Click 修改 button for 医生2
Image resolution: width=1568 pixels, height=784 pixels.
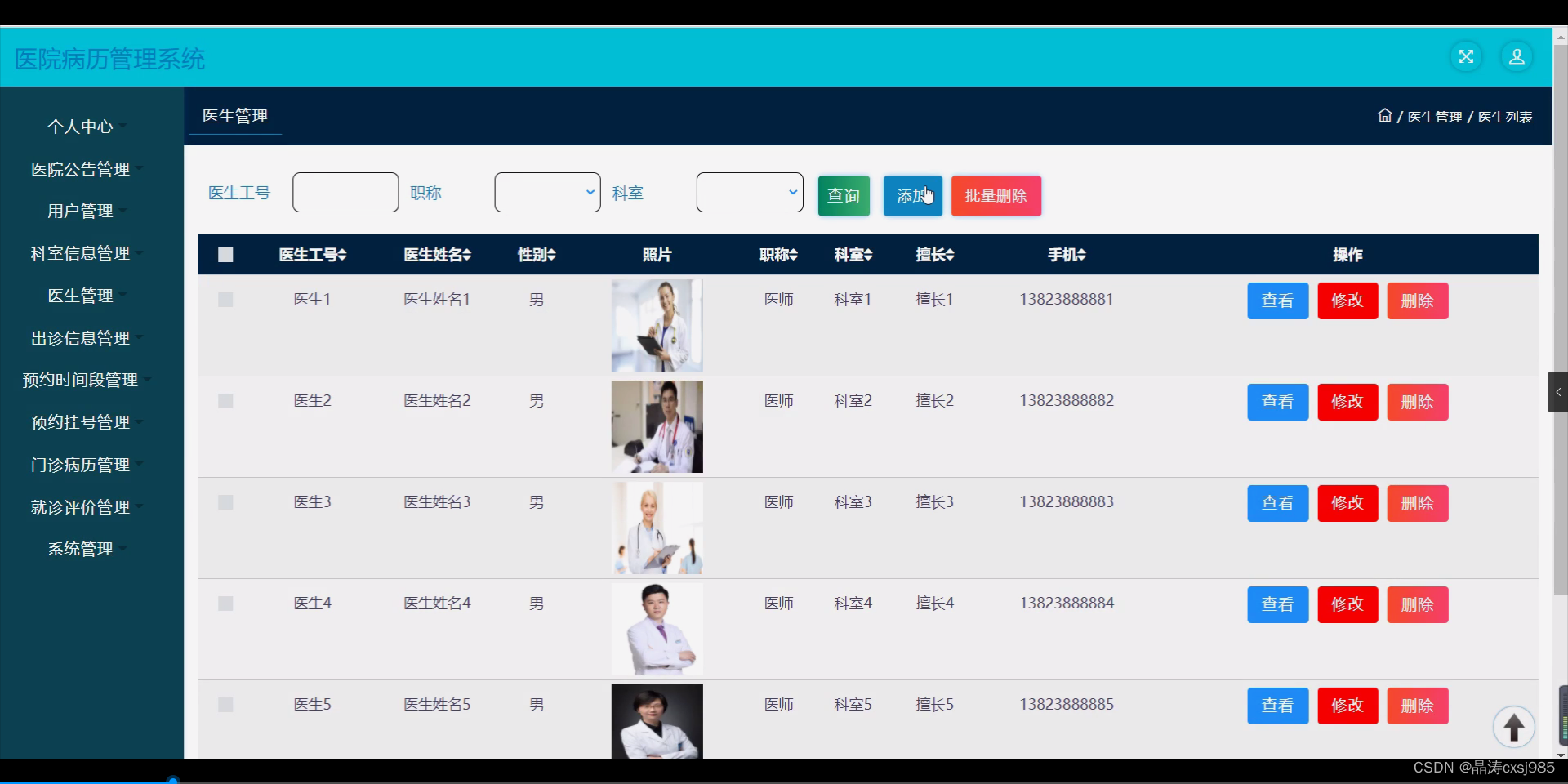(x=1347, y=401)
